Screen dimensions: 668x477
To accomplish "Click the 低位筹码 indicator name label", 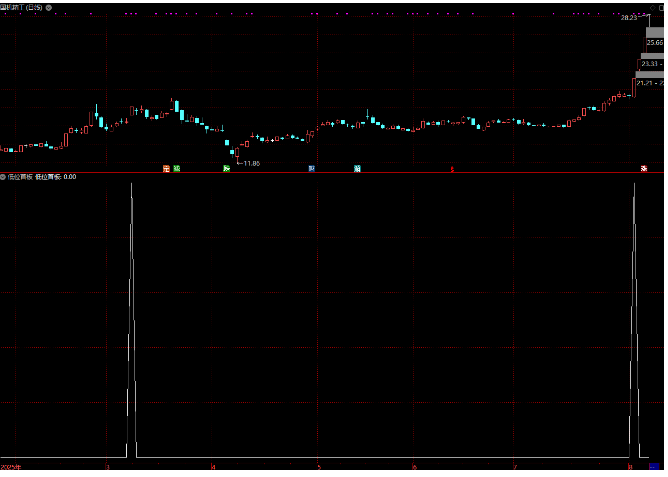I will click(x=19, y=177).
